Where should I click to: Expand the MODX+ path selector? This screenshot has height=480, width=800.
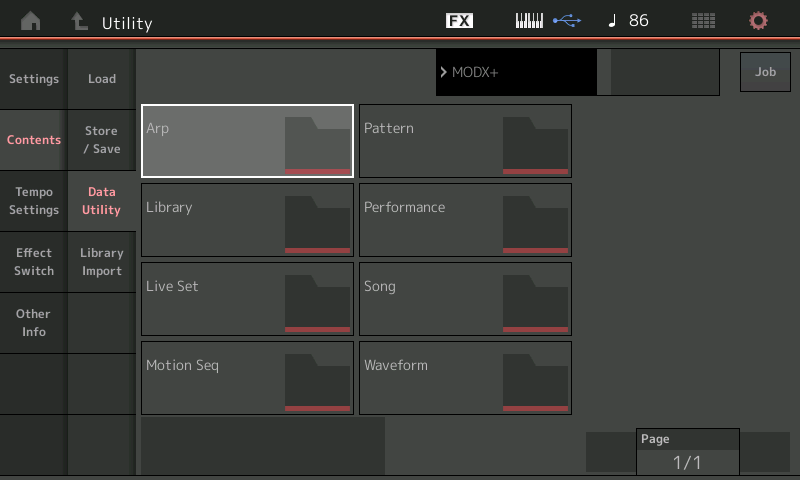pyautogui.click(x=516, y=73)
